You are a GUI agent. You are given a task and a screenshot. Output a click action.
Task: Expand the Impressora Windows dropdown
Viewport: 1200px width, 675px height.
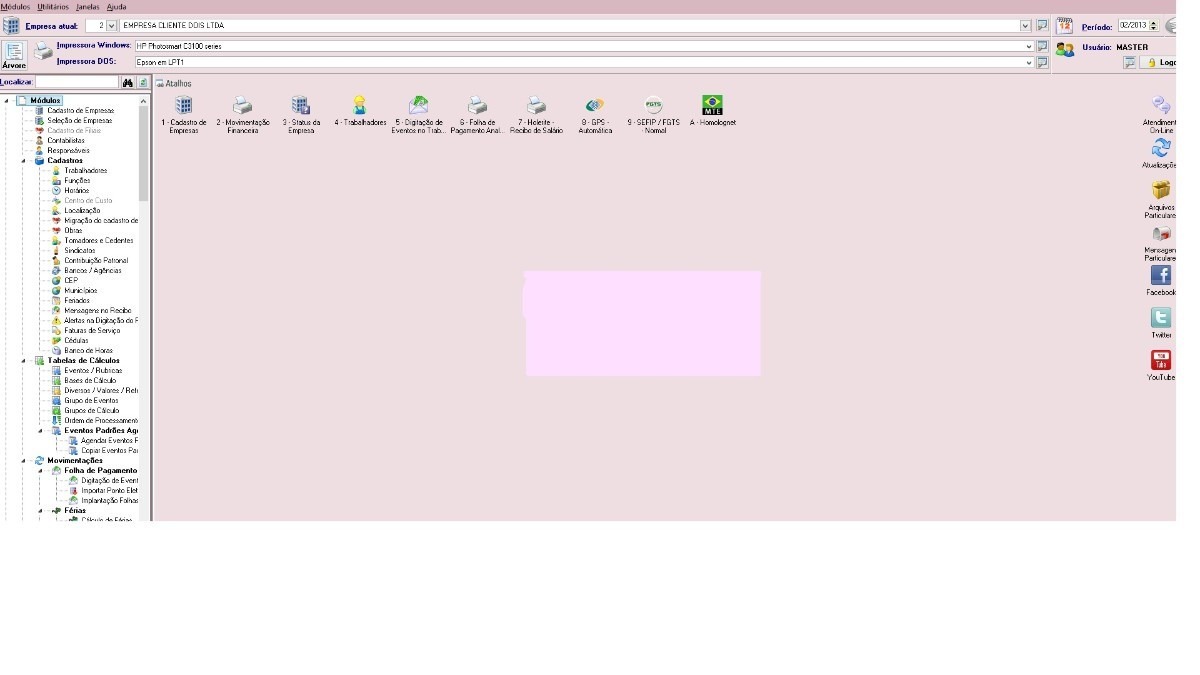(x=1029, y=46)
